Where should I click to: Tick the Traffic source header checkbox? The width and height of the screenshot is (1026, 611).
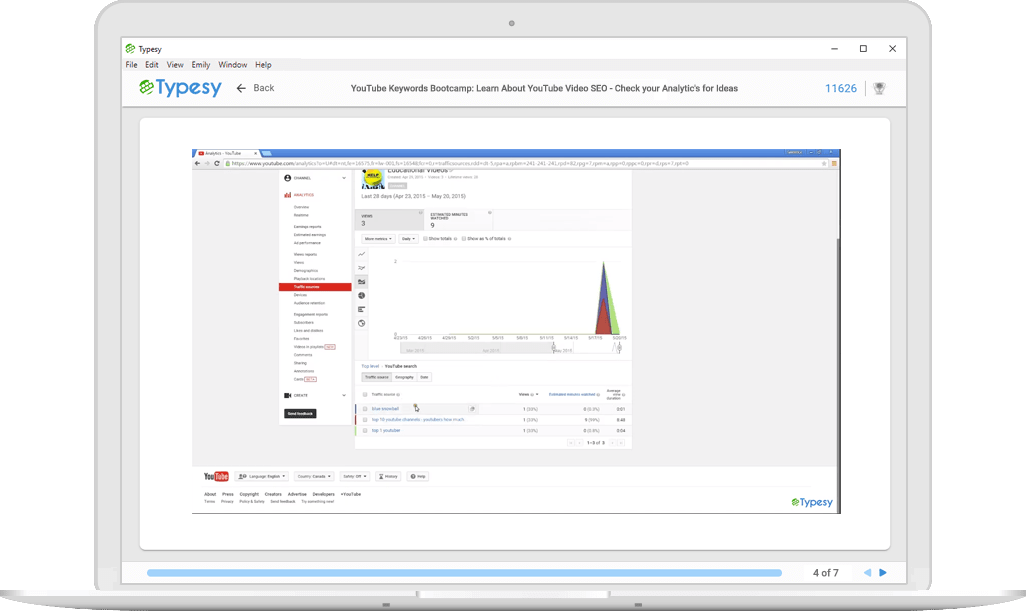coord(365,394)
